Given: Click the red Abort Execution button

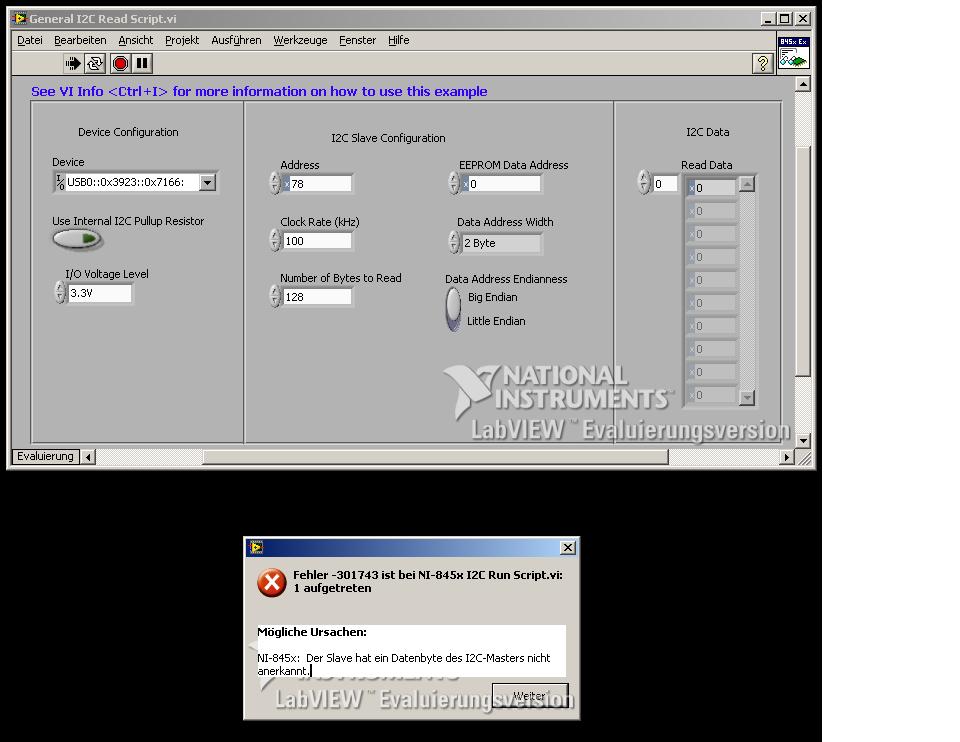Looking at the screenshot, I should click(120, 63).
